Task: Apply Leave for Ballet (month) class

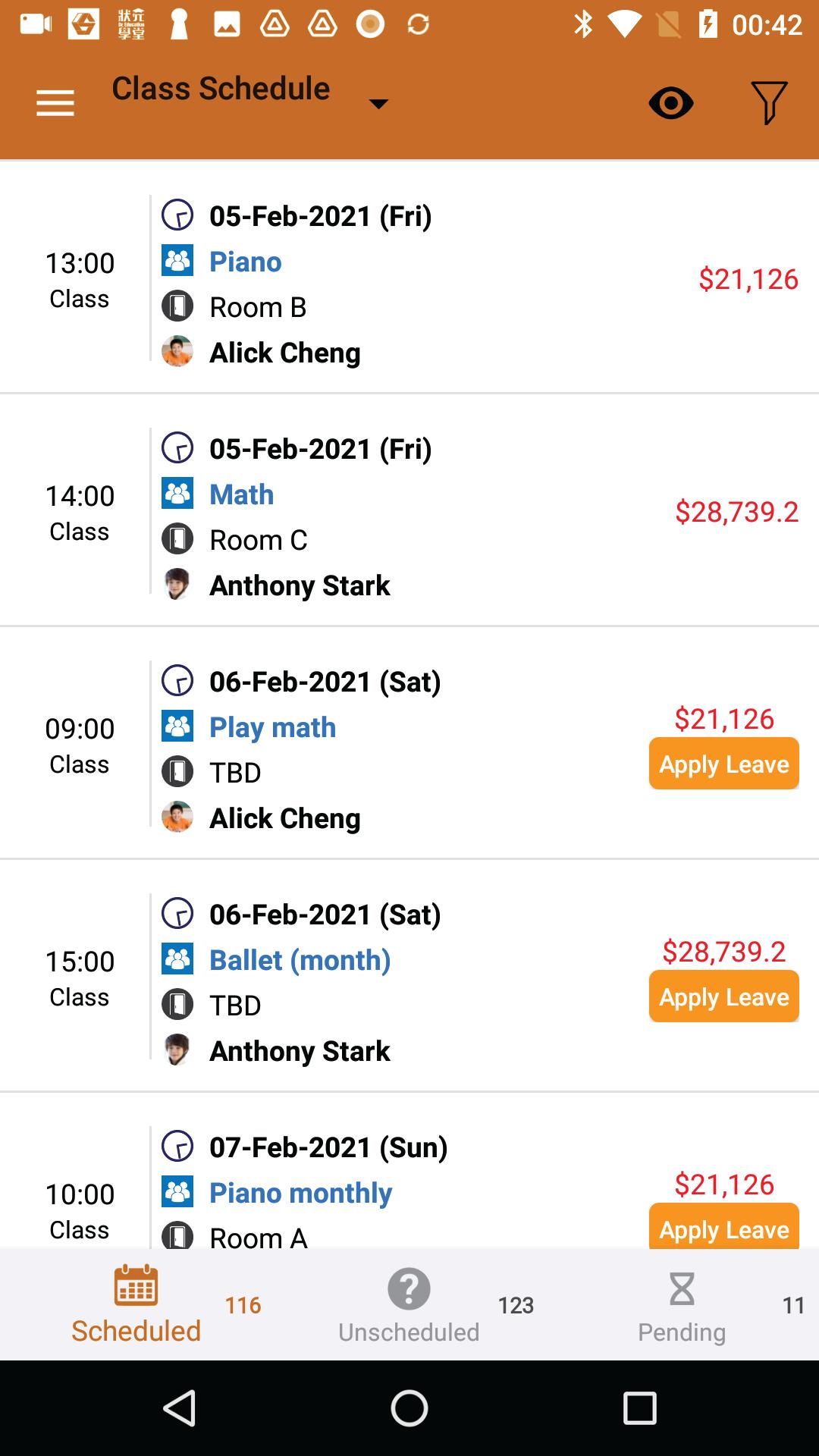Action: (x=724, y=996)
